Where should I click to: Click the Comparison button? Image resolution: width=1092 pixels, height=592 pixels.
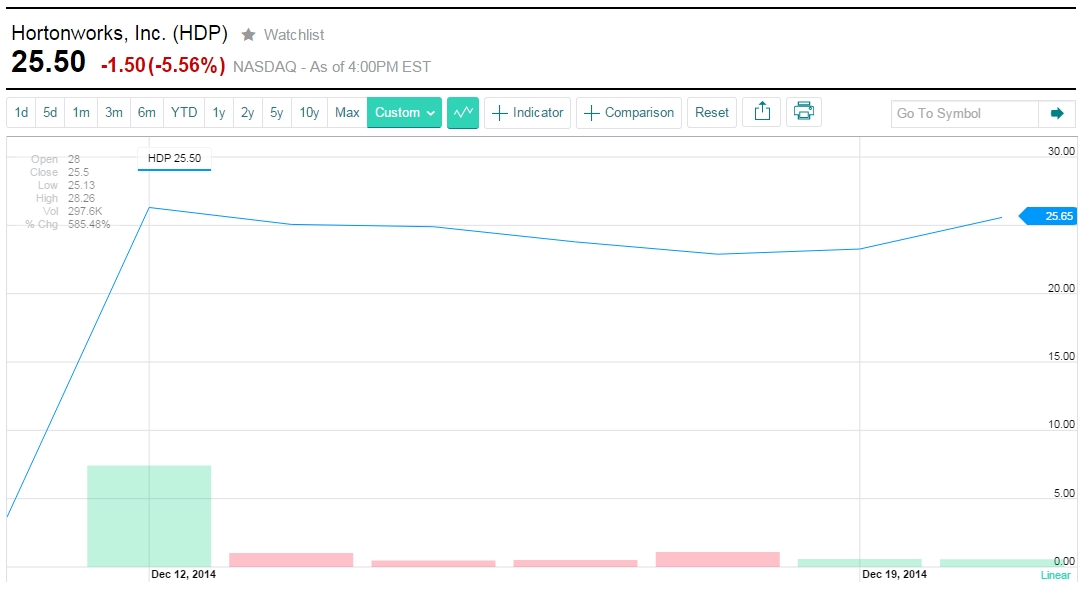629,113
